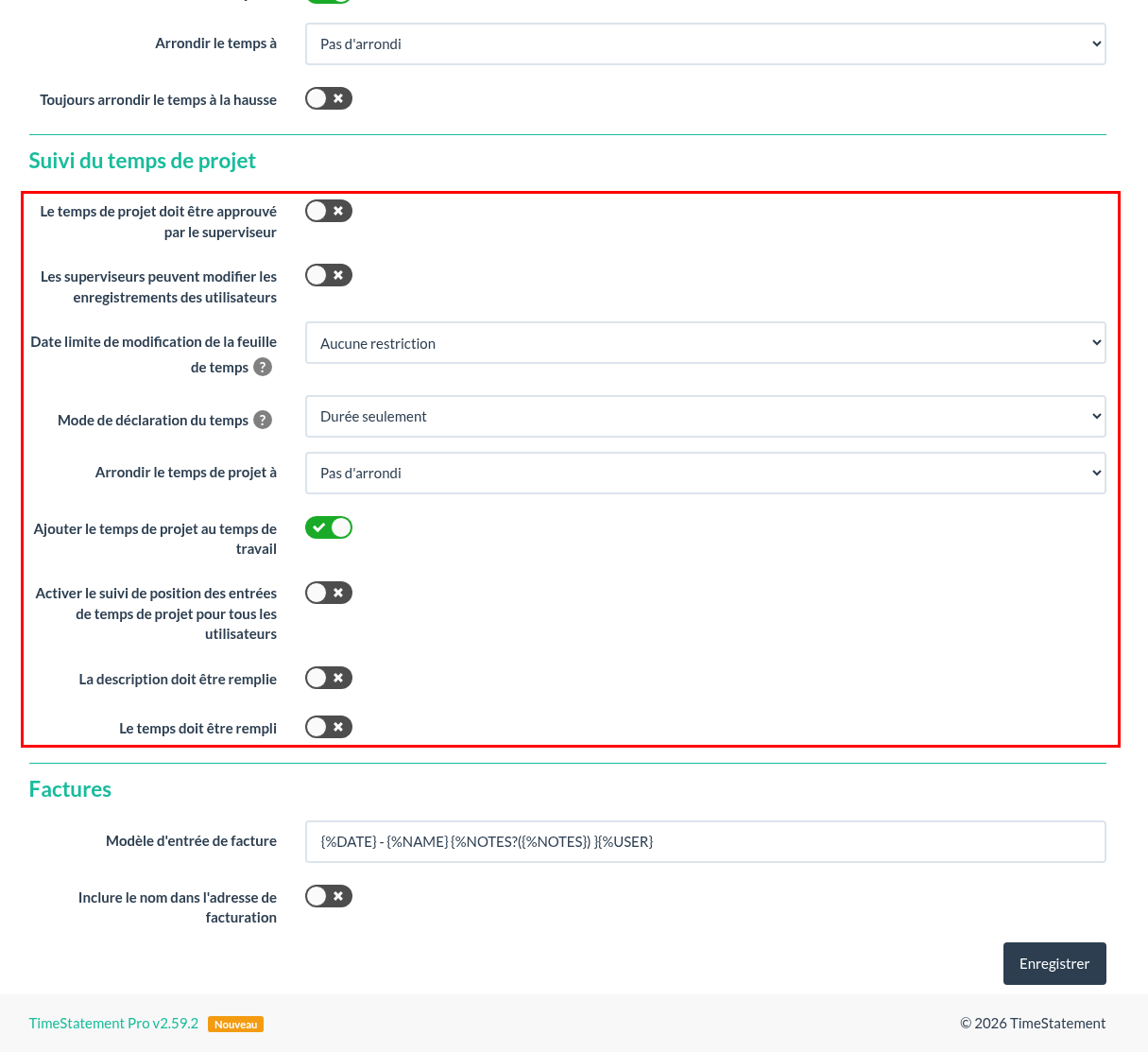This screenshot has width=1148, height=1052.
Task: Click label Arrondir le temps de projet à
Action: 186,473
